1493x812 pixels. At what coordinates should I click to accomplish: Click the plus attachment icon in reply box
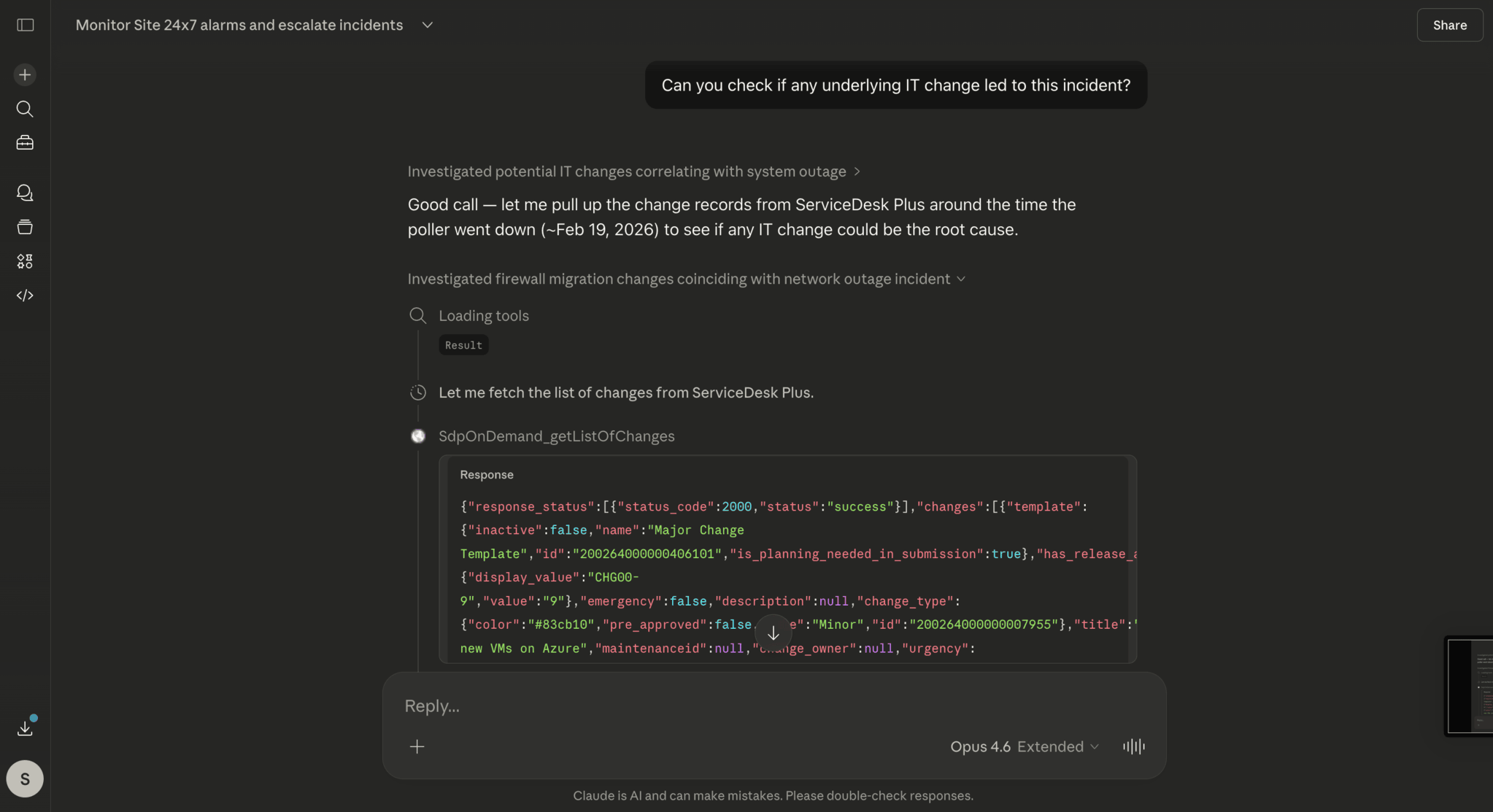[417, 746]
